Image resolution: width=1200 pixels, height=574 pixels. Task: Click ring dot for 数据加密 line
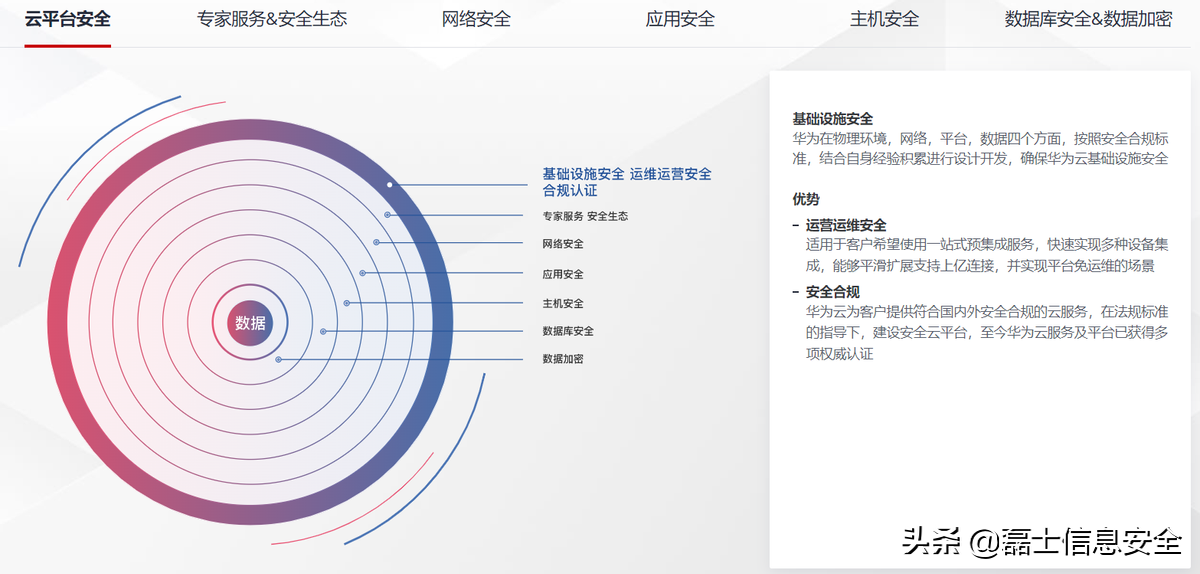(278, 358)
